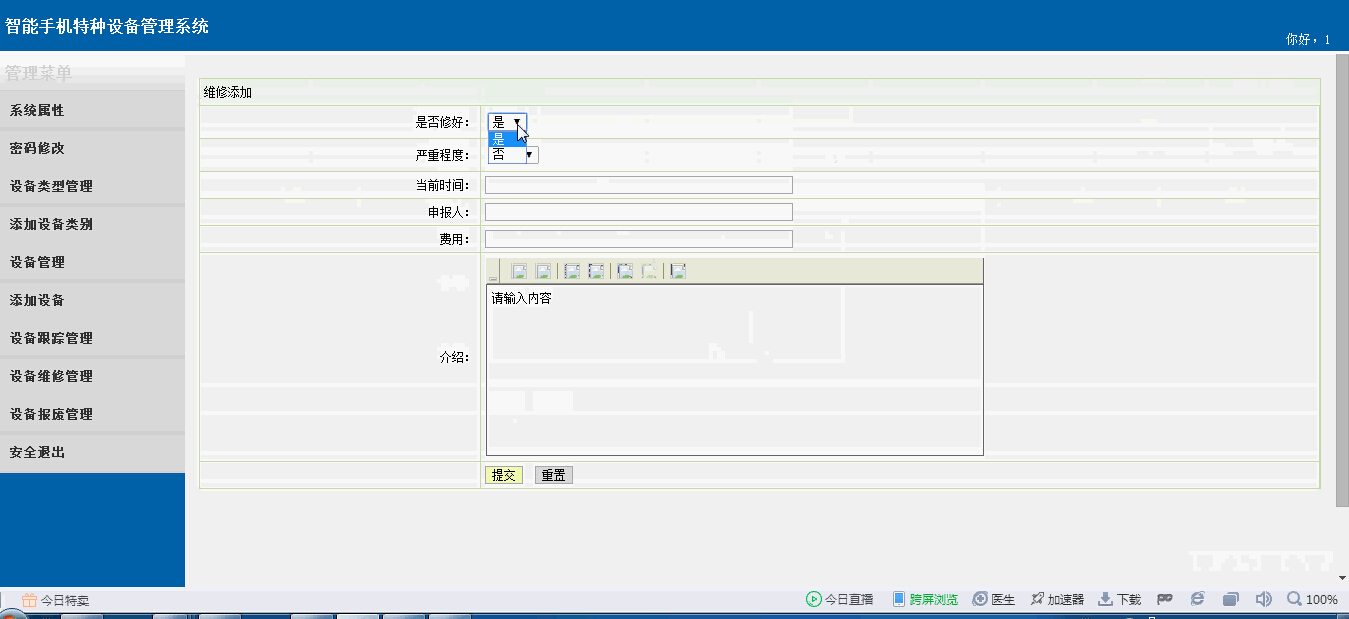Submit the form with 提交 button
This screenshot has height=619, width=1349.
click(504, 475)
